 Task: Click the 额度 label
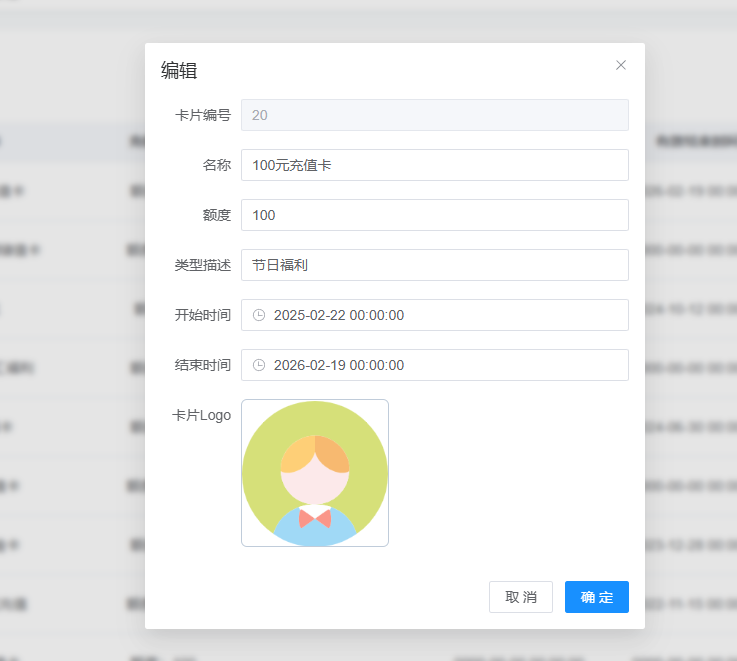(217, 215)
